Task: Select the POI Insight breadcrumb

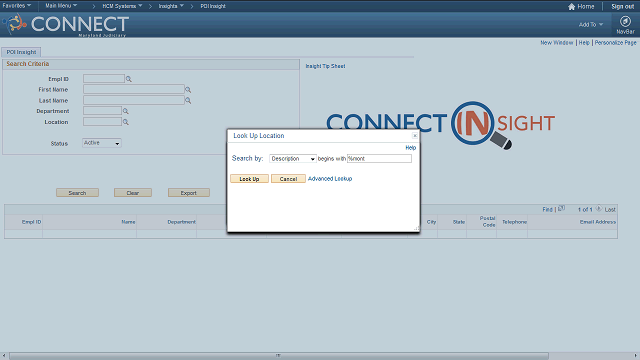Action: click(213, 6)
